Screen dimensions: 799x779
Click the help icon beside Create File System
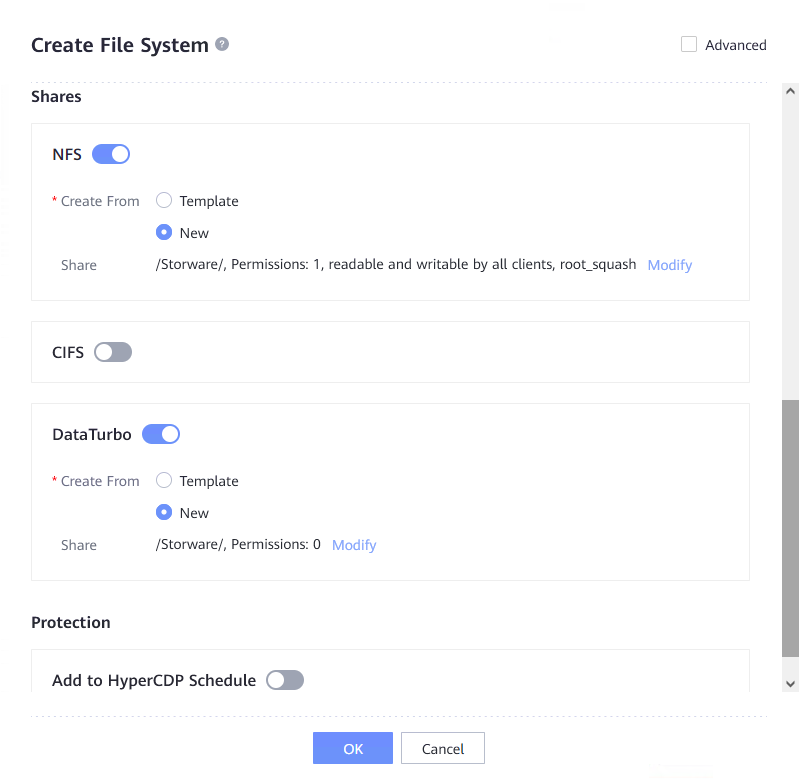[x=222, y=44]
